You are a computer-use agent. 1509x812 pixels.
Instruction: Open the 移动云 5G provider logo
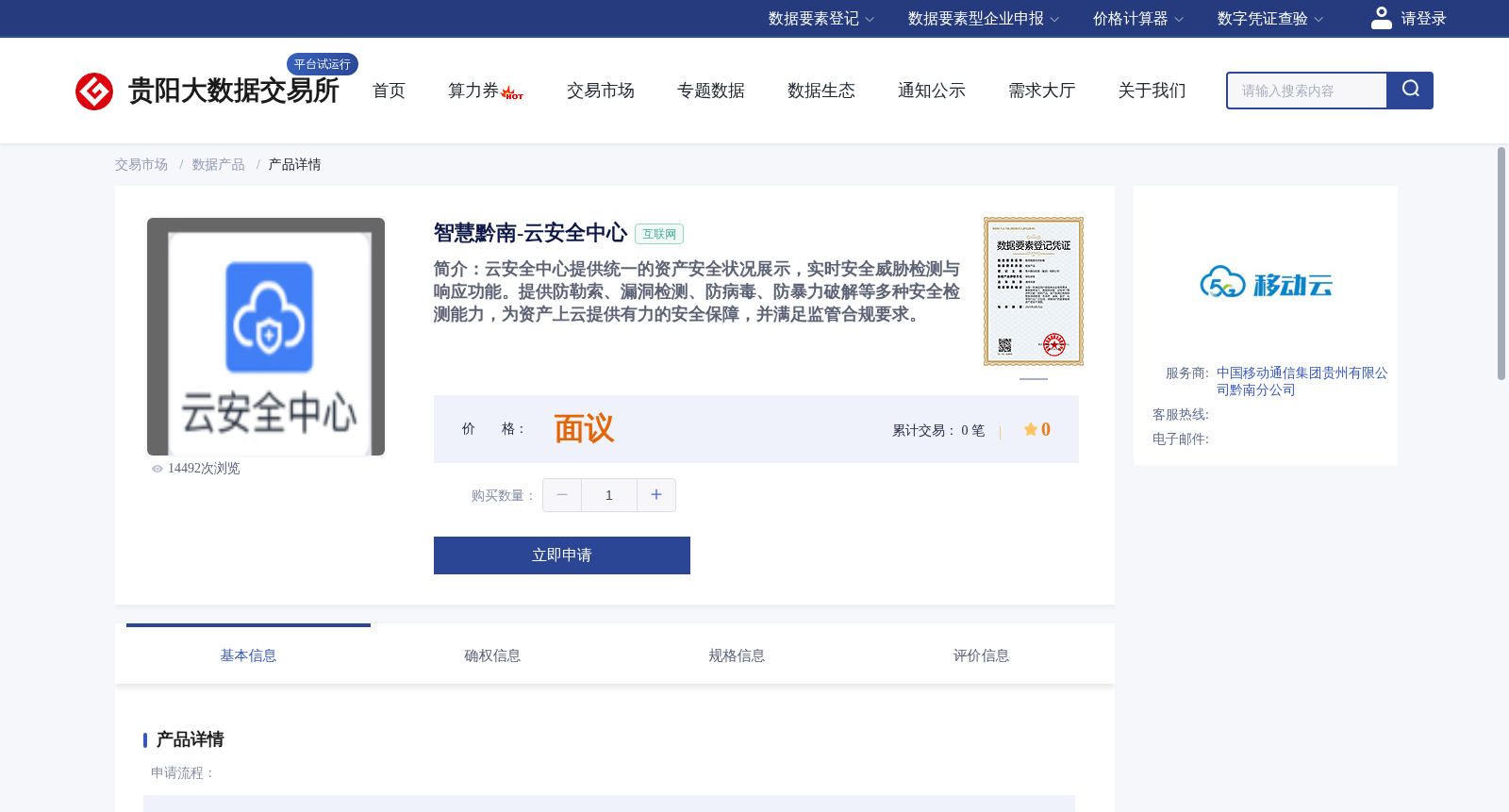click(x=1266, y=282)
